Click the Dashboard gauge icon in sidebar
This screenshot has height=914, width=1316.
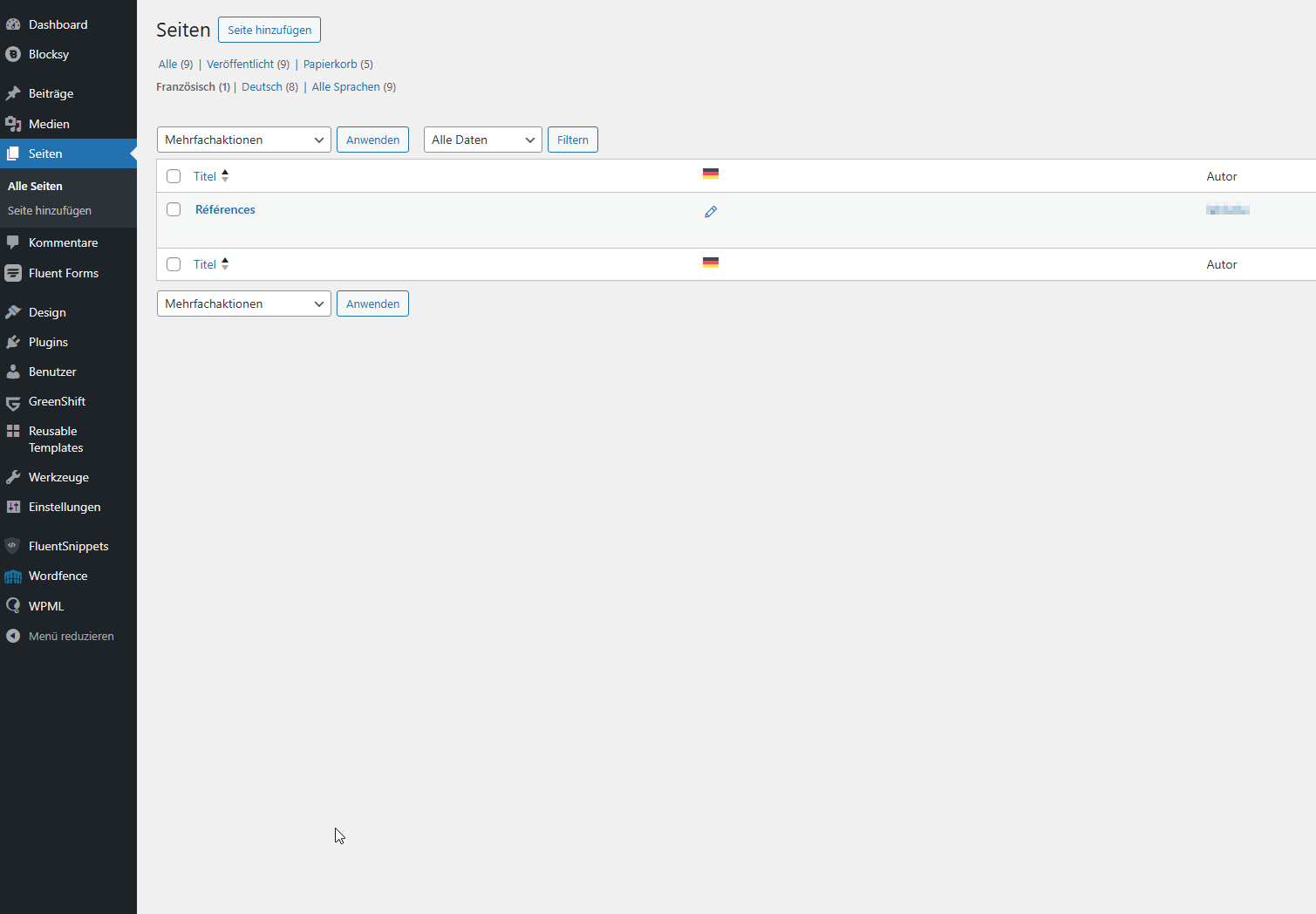click(13, 24)
